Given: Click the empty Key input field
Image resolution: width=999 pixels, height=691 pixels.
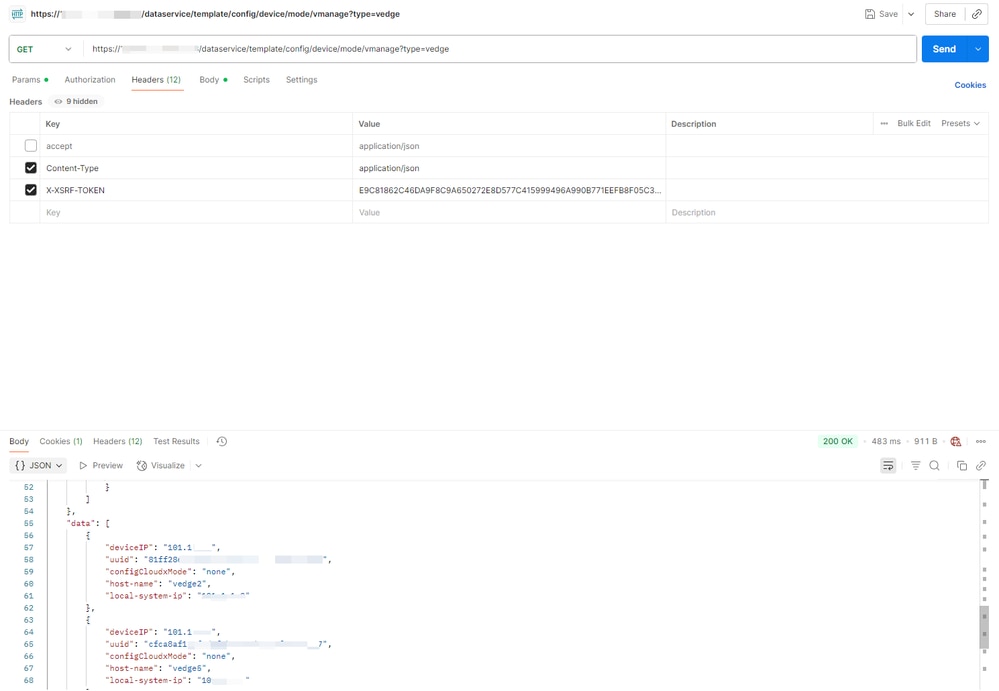Looking at the screenshot, I should click(x=196, y=212).
